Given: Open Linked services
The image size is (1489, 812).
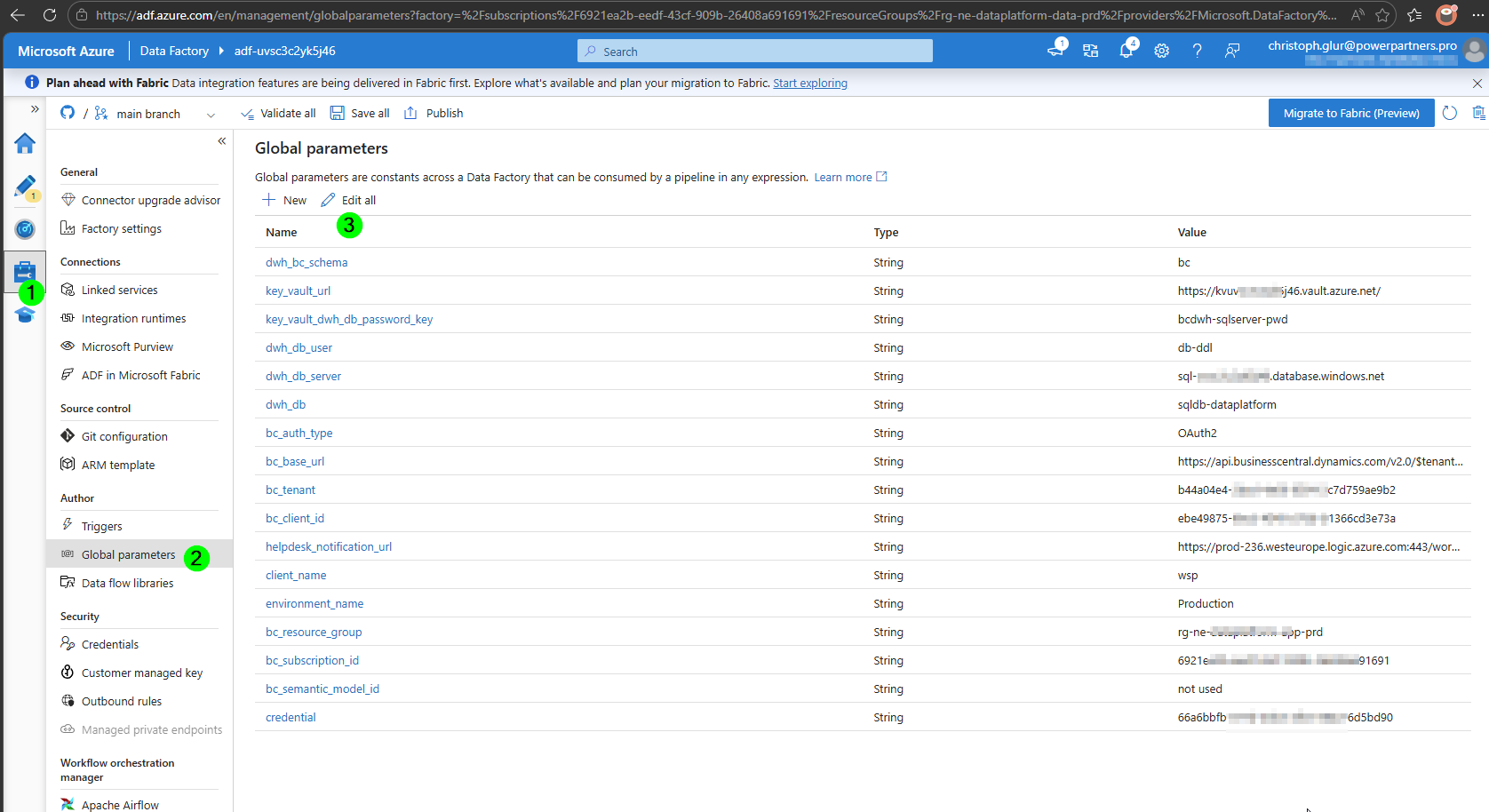Looking at the screenshot, I should click(x=108, y=291).
